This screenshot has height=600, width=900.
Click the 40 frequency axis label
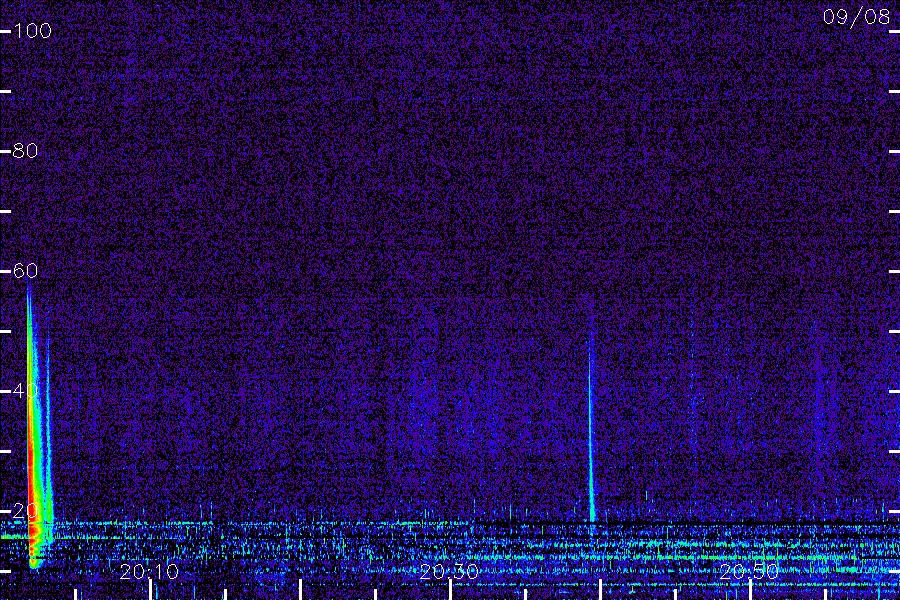point(25,390)
